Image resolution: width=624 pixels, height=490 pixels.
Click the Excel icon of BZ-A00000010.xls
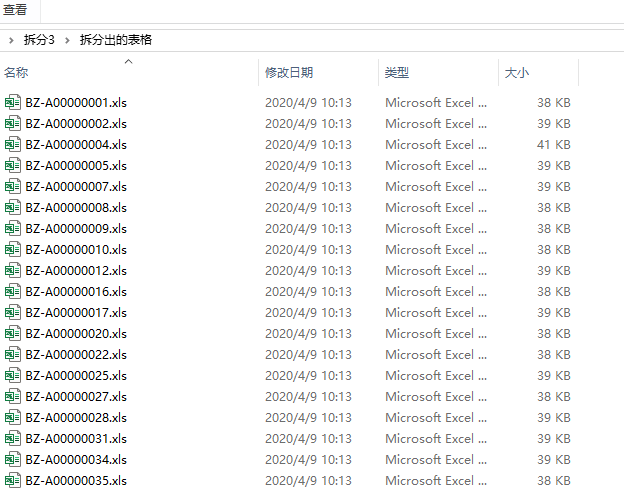13,249
